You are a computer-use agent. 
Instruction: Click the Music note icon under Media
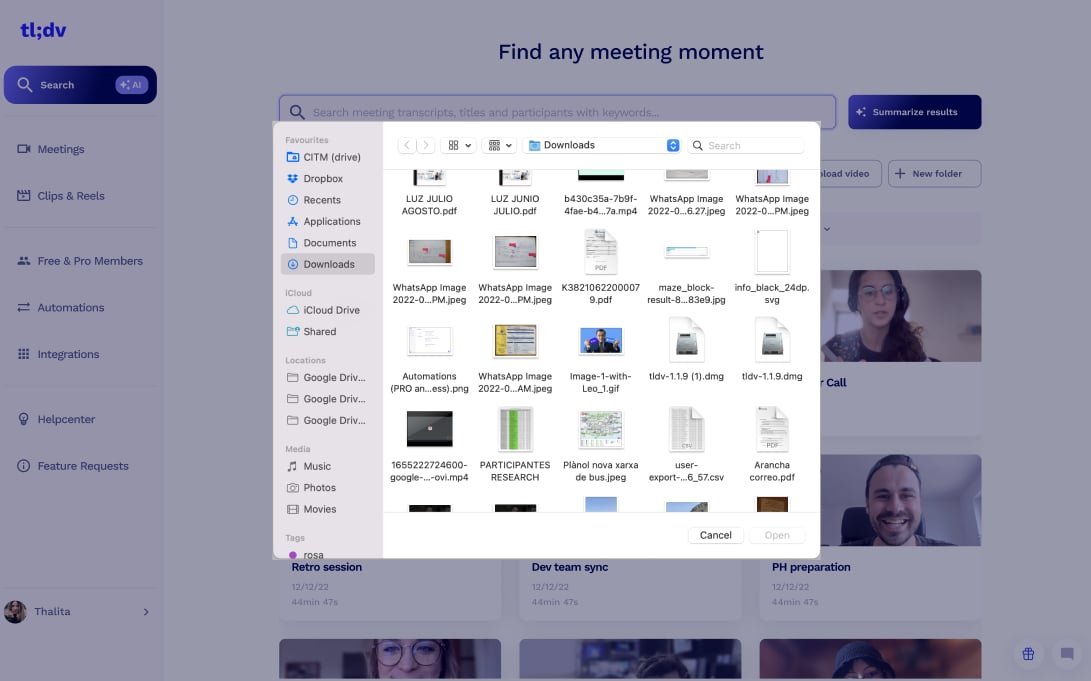pyautogui.click(x=293, y=467)
